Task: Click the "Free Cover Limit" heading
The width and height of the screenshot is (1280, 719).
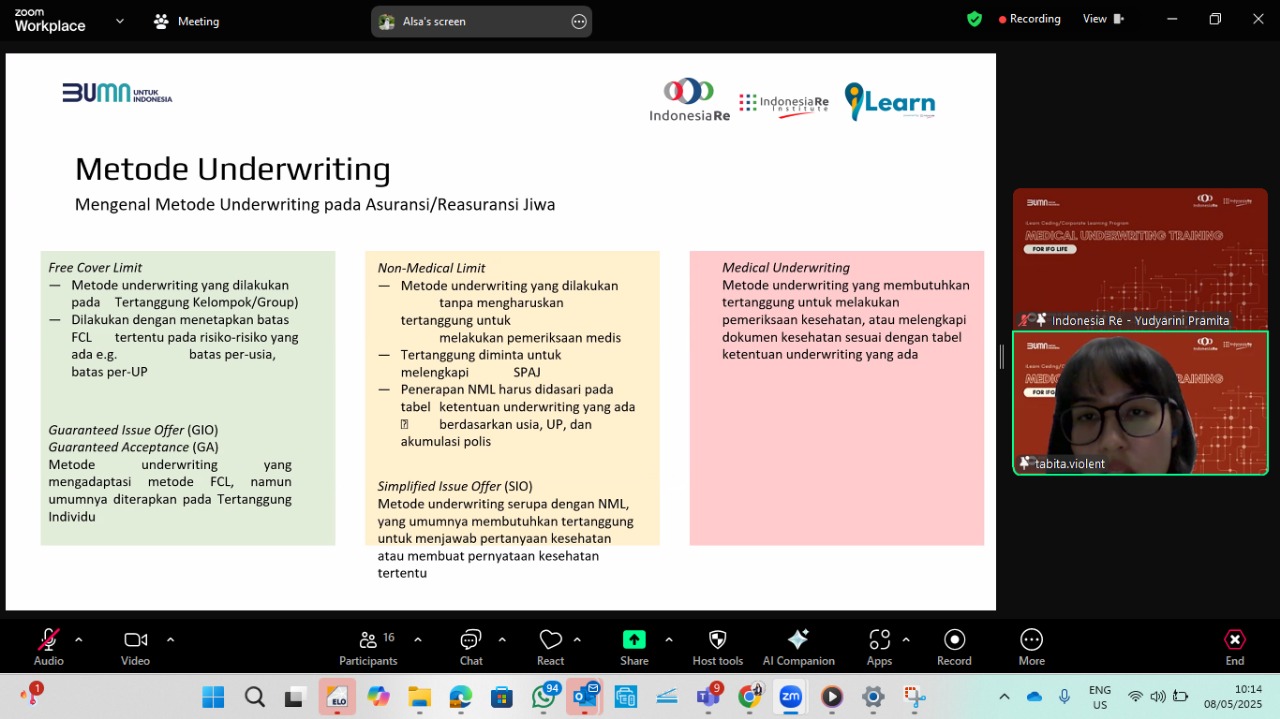Action: pyautogui.click(x=95, y=267)
